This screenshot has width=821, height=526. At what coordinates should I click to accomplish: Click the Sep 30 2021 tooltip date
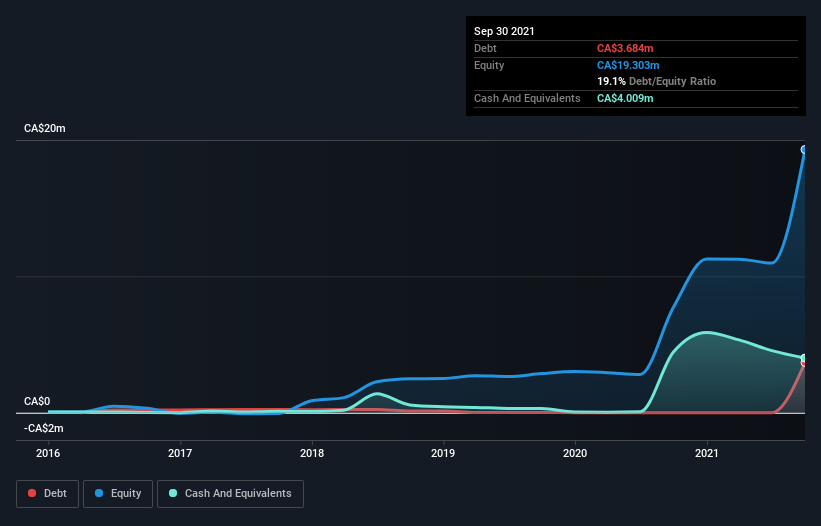pos(504,31)
